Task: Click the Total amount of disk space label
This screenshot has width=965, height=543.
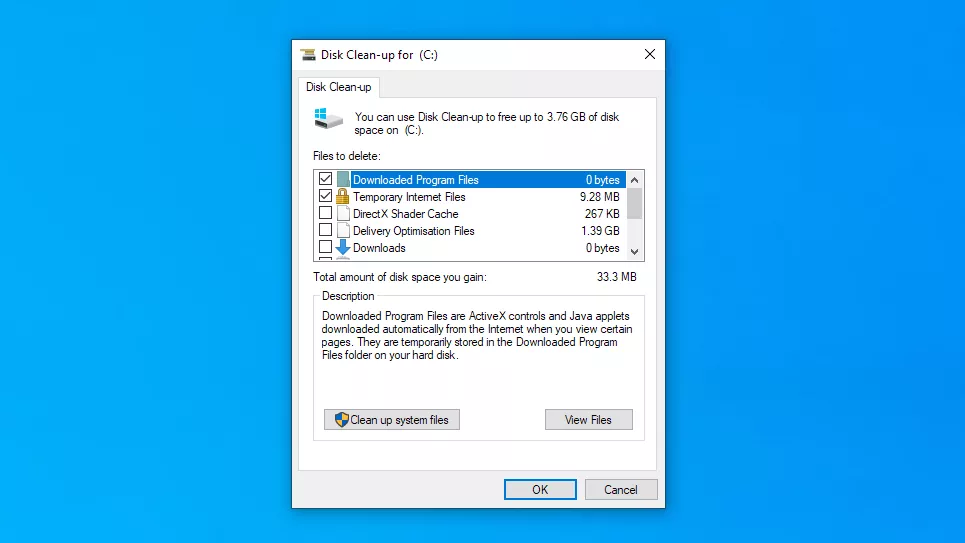Action: [399, 277]
